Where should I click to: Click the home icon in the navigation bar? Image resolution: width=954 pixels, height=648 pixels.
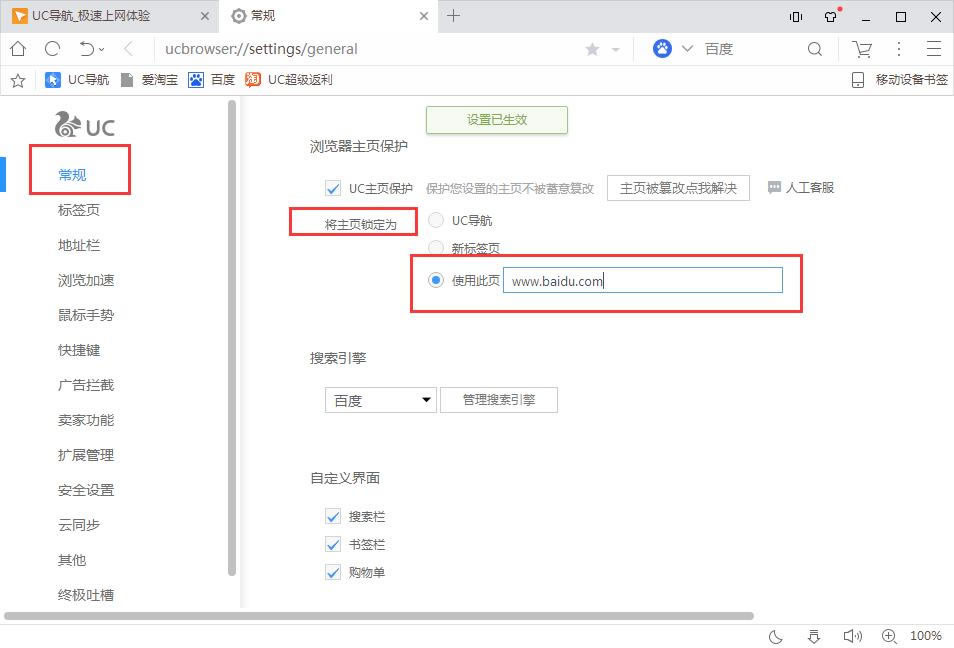18,49
